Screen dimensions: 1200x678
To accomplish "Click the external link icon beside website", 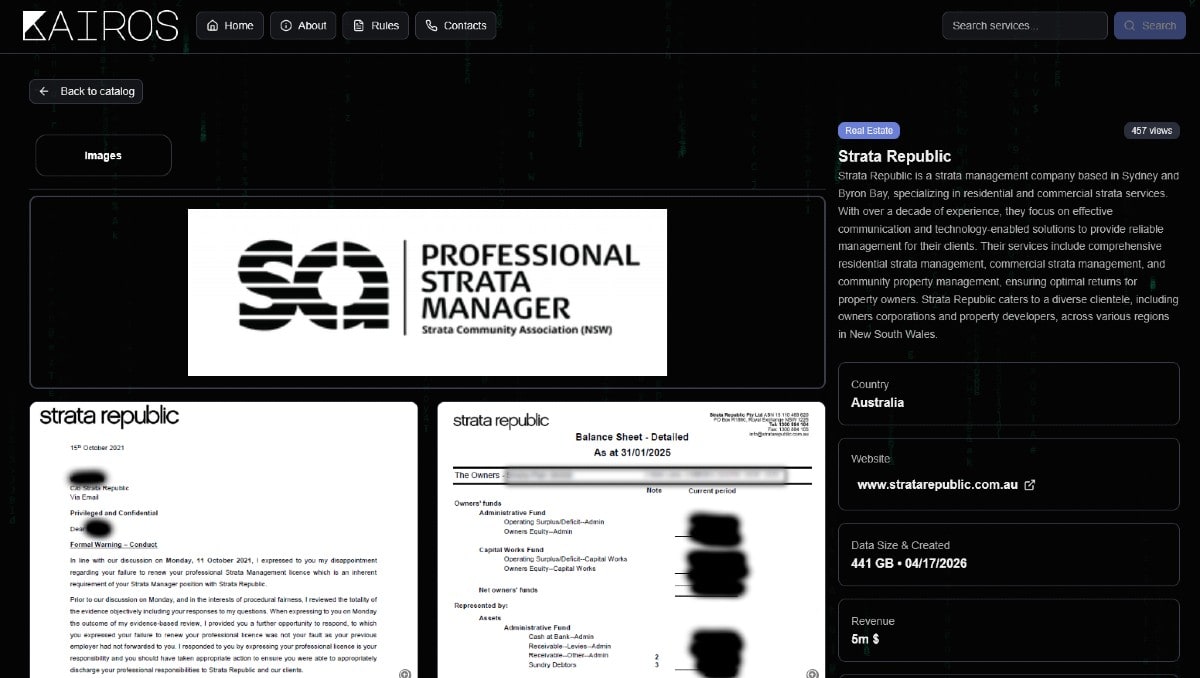I will click(x=1030, y=485).
